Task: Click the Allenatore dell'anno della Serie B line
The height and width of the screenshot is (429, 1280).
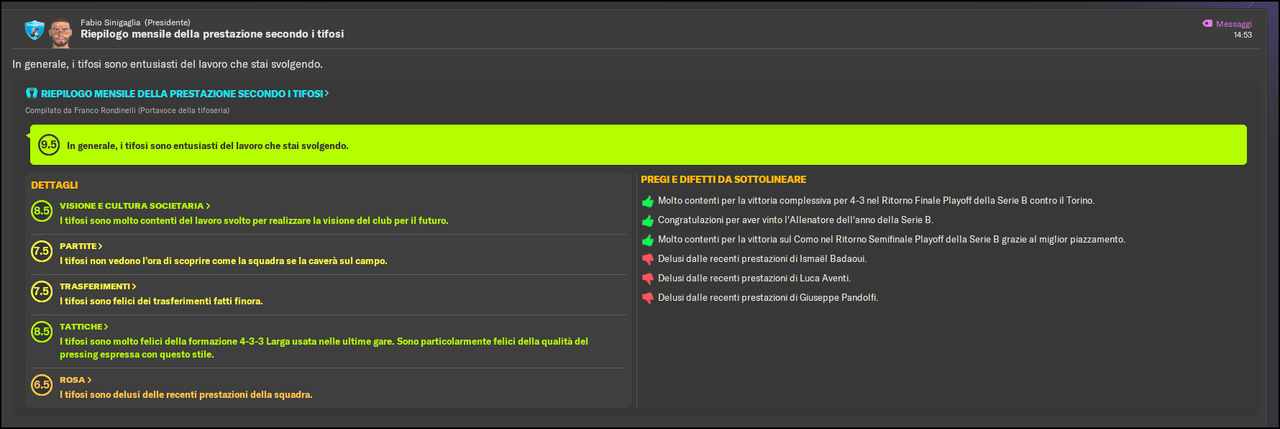Action: 795,220
